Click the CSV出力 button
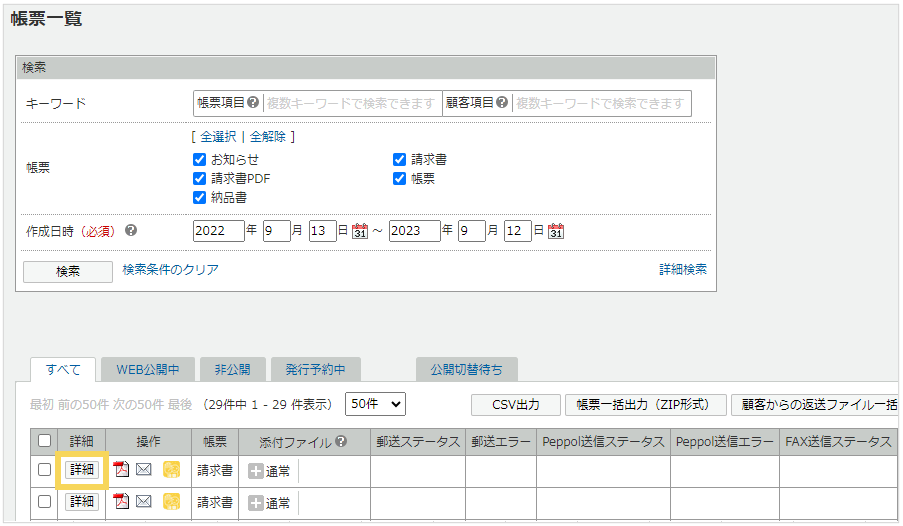The height and width of the screenshot is (526, 903). click(x=515, y=404)
